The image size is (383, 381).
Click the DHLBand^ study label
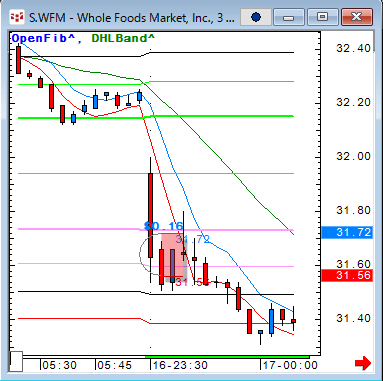(123, 38)
